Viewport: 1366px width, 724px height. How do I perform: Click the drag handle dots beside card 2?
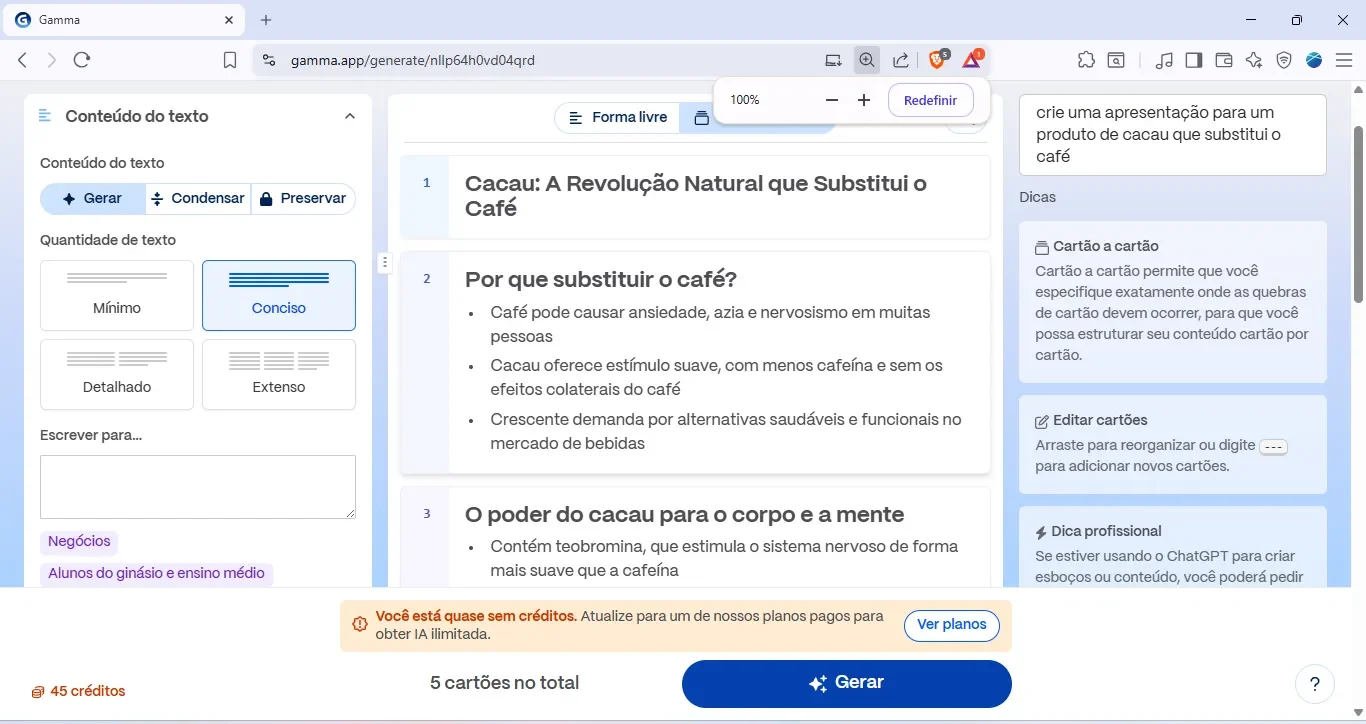pyautogui.click(x=385, y=263)
